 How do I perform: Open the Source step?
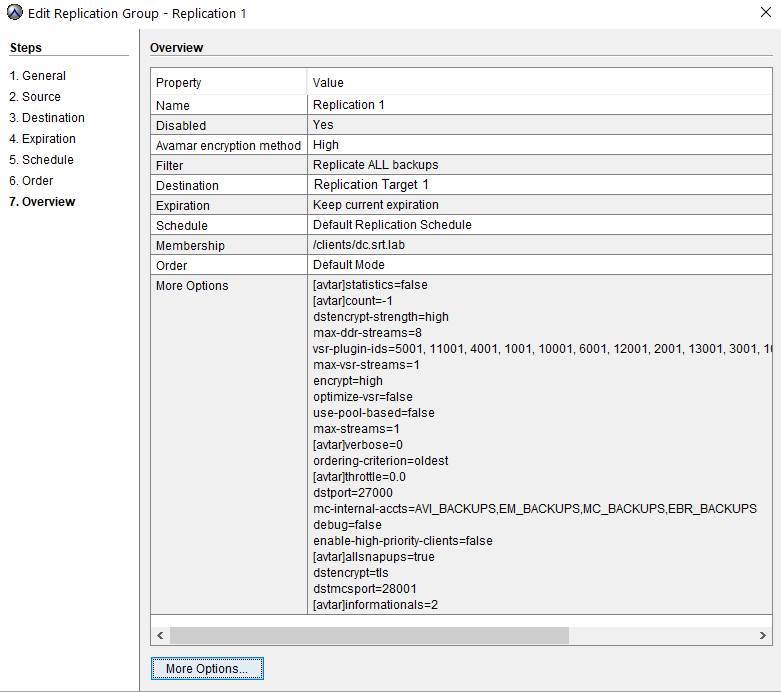(35, 97)
